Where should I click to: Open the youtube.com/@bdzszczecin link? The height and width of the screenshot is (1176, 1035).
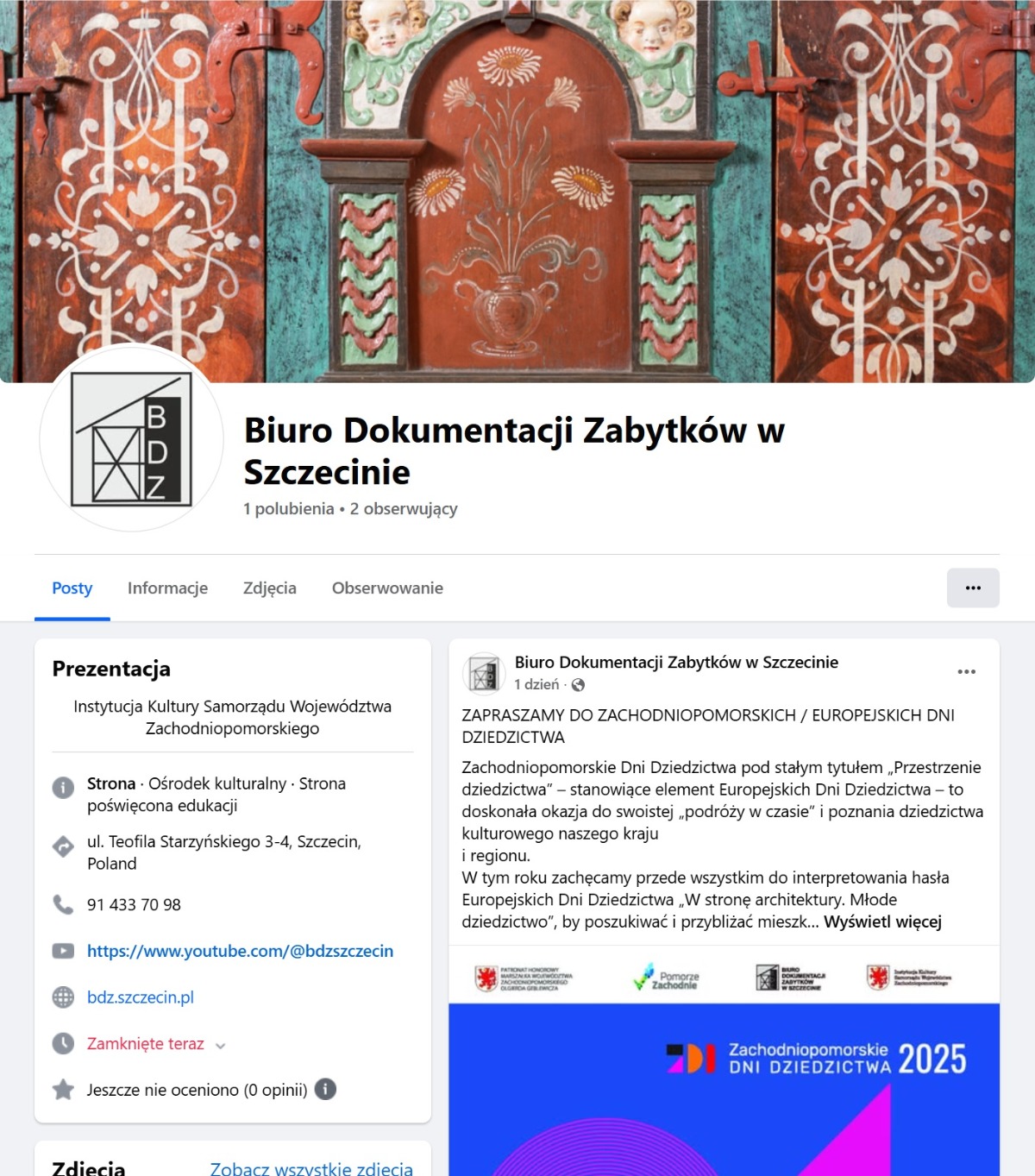pos(240,951)
